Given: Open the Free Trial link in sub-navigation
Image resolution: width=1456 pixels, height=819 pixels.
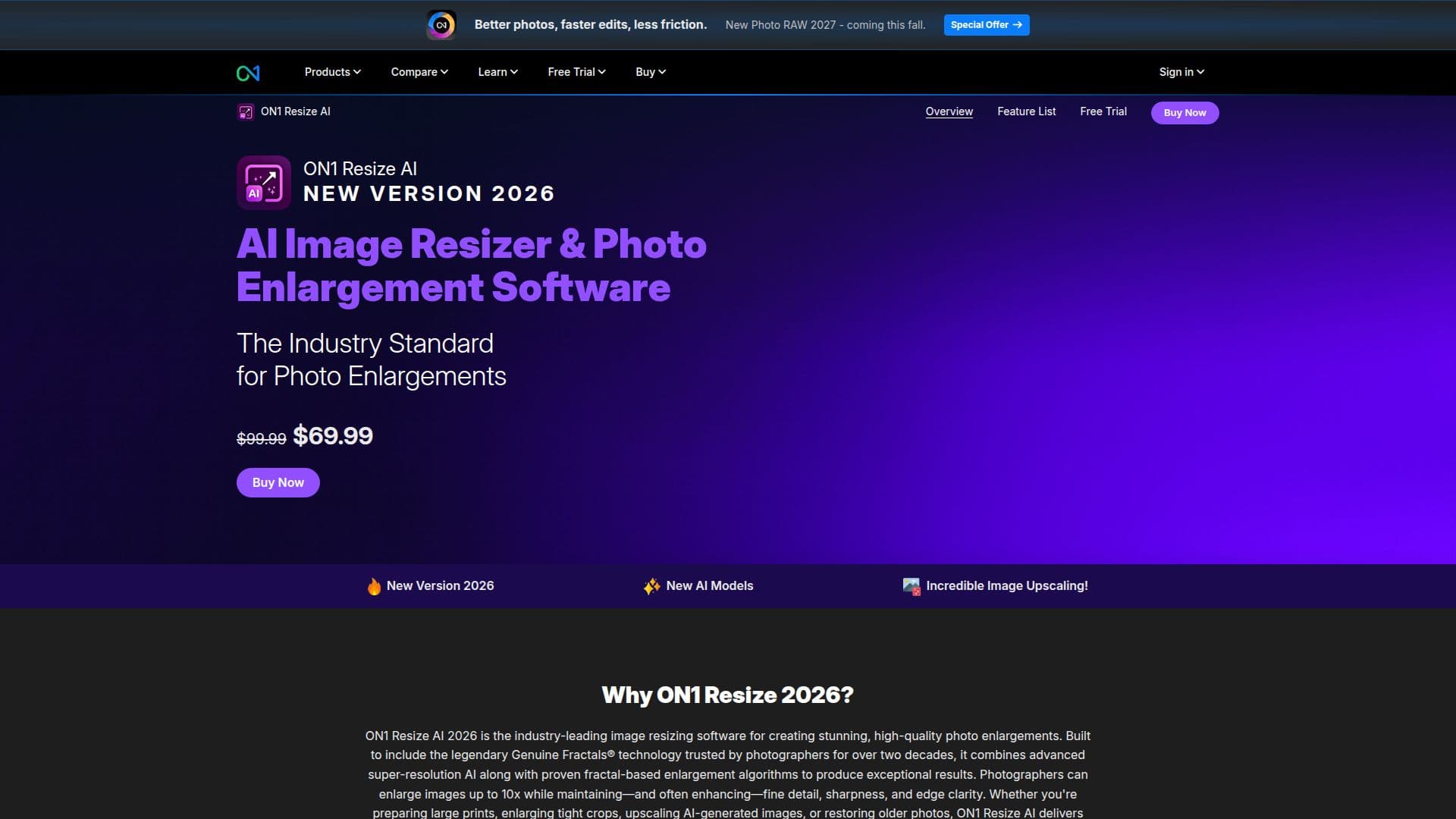Looking at the screenshot, I should pyautogui.click(x=1103, y=111).
